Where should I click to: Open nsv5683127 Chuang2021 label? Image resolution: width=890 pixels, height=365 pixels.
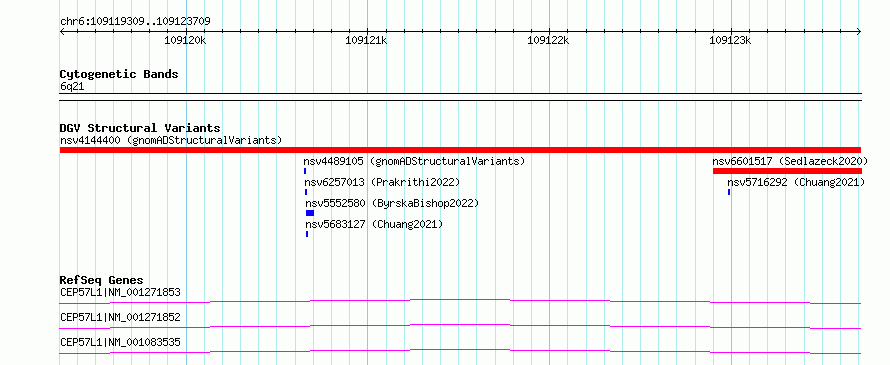click(375, 224)
